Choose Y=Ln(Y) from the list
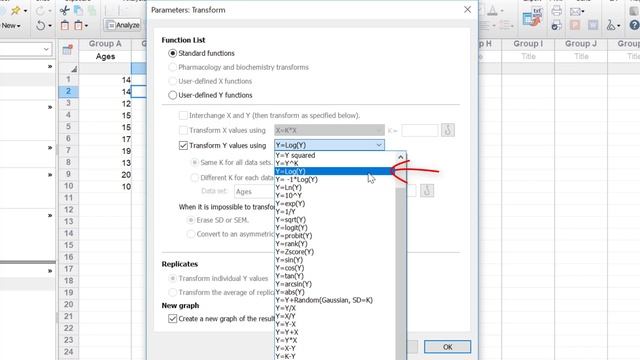640x360 pixels. [x=335, y=187]
